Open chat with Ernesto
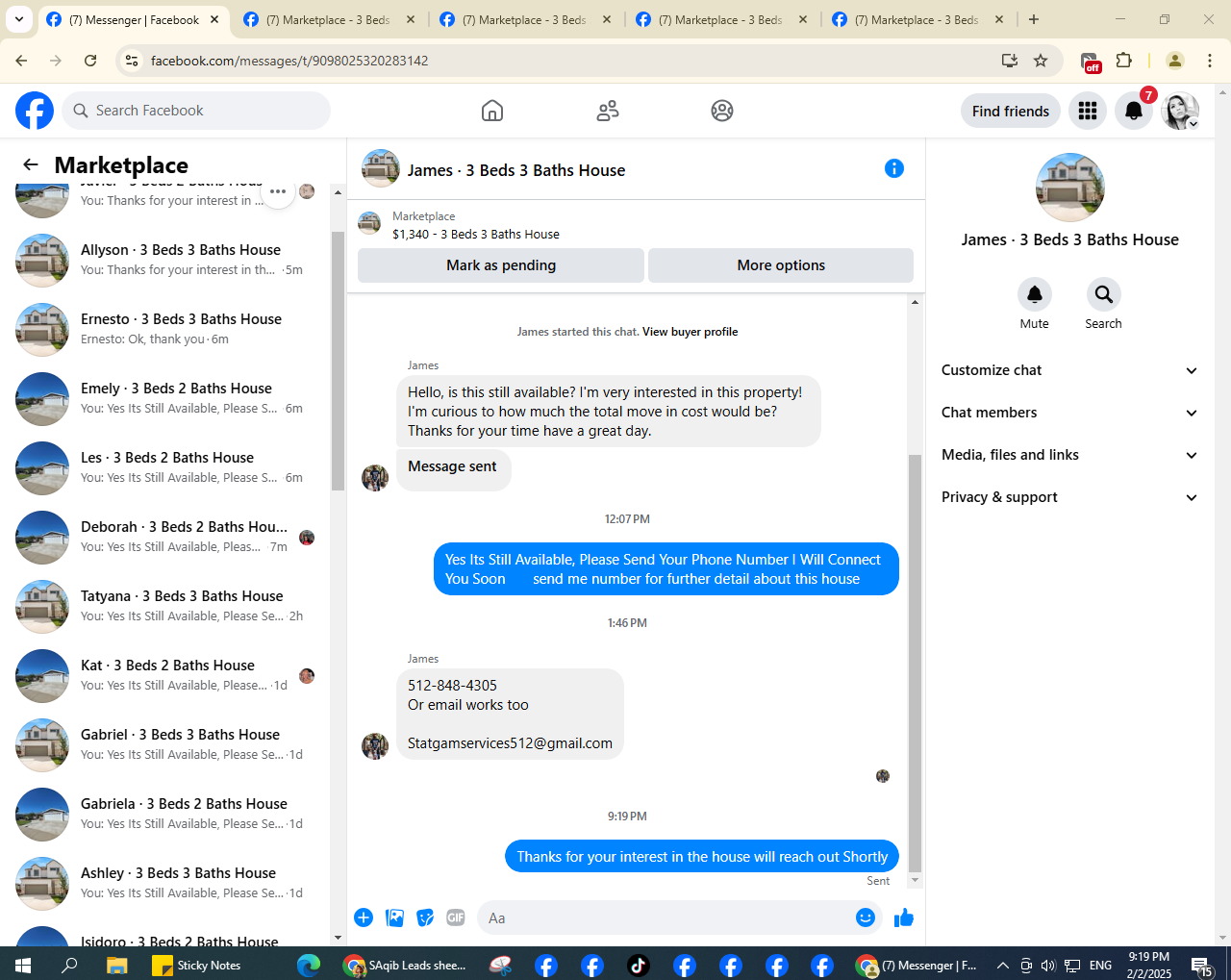 click(165, 330)
